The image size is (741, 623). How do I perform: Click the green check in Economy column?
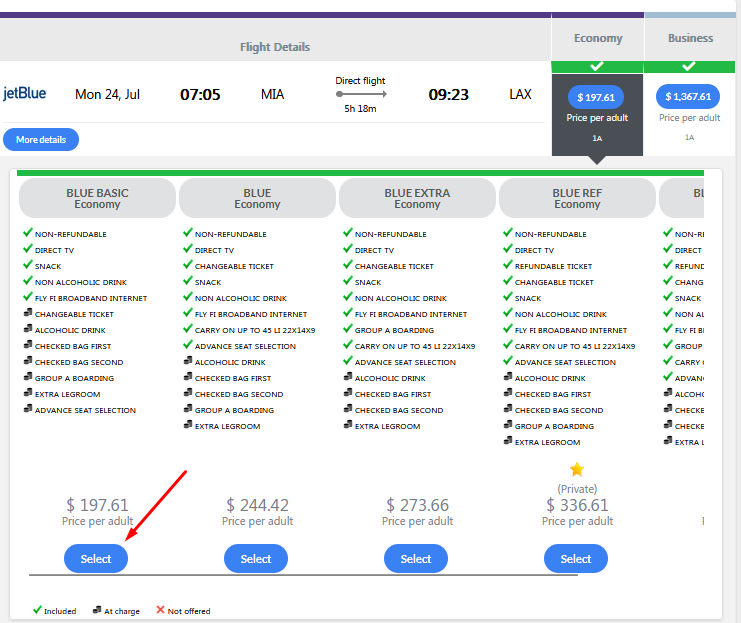597,66
